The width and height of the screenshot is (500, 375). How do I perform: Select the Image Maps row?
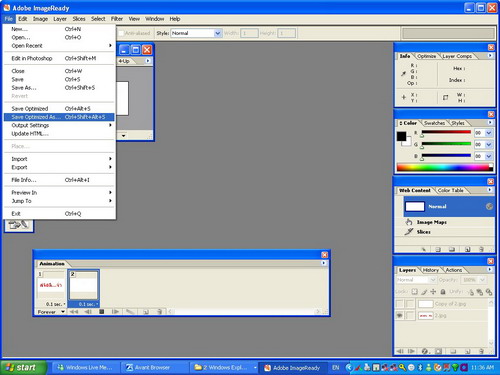click(445, 222)
